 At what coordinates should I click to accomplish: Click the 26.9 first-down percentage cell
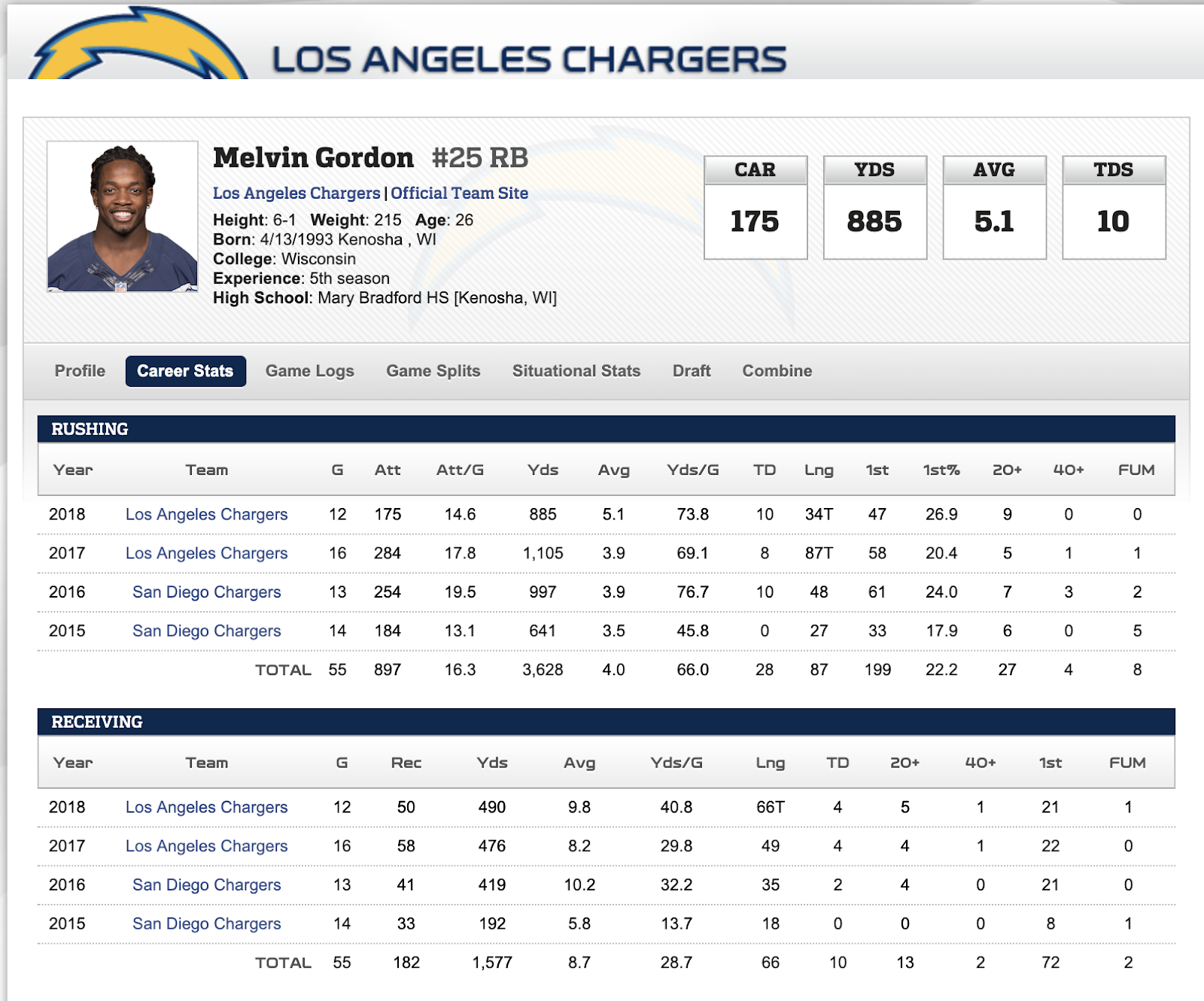click(x=941, y=515)
